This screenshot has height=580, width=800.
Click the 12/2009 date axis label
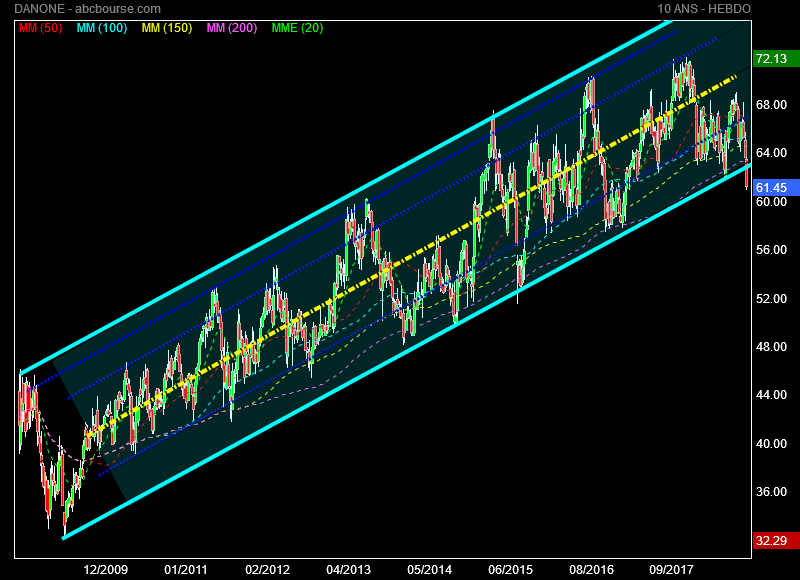(106, 570)
